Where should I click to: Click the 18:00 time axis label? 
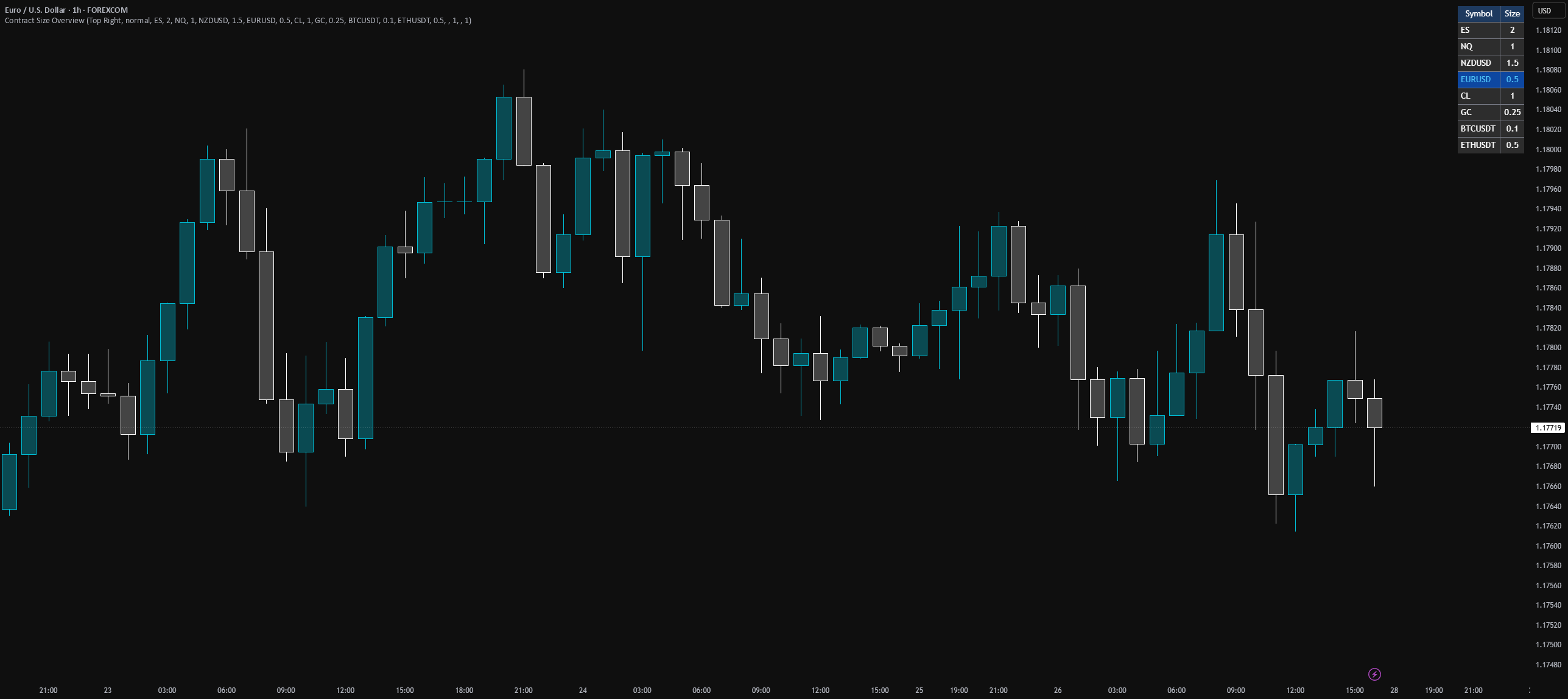click(x=464, y=690)
